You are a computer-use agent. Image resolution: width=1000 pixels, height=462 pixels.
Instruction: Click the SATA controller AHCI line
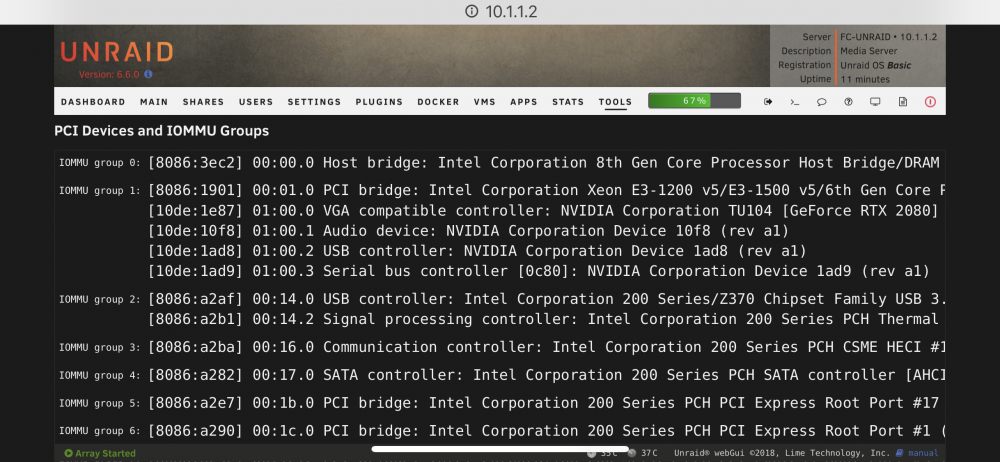[547, 375]
